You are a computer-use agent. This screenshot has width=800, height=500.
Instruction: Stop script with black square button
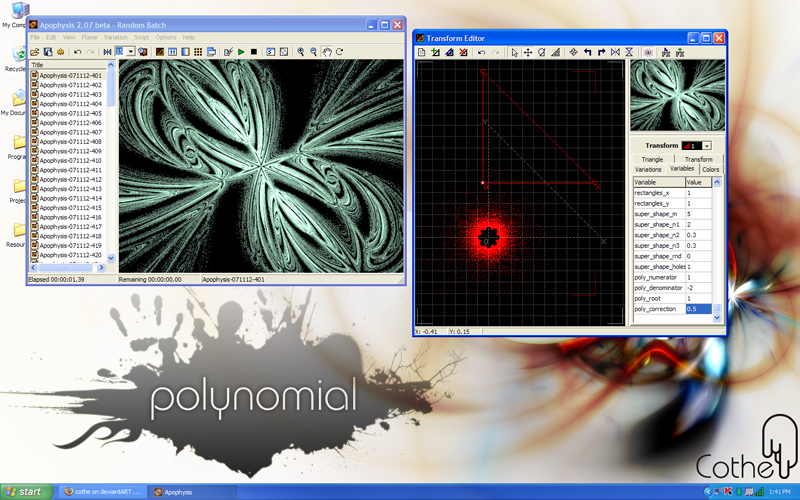click(x=254, y=52)
